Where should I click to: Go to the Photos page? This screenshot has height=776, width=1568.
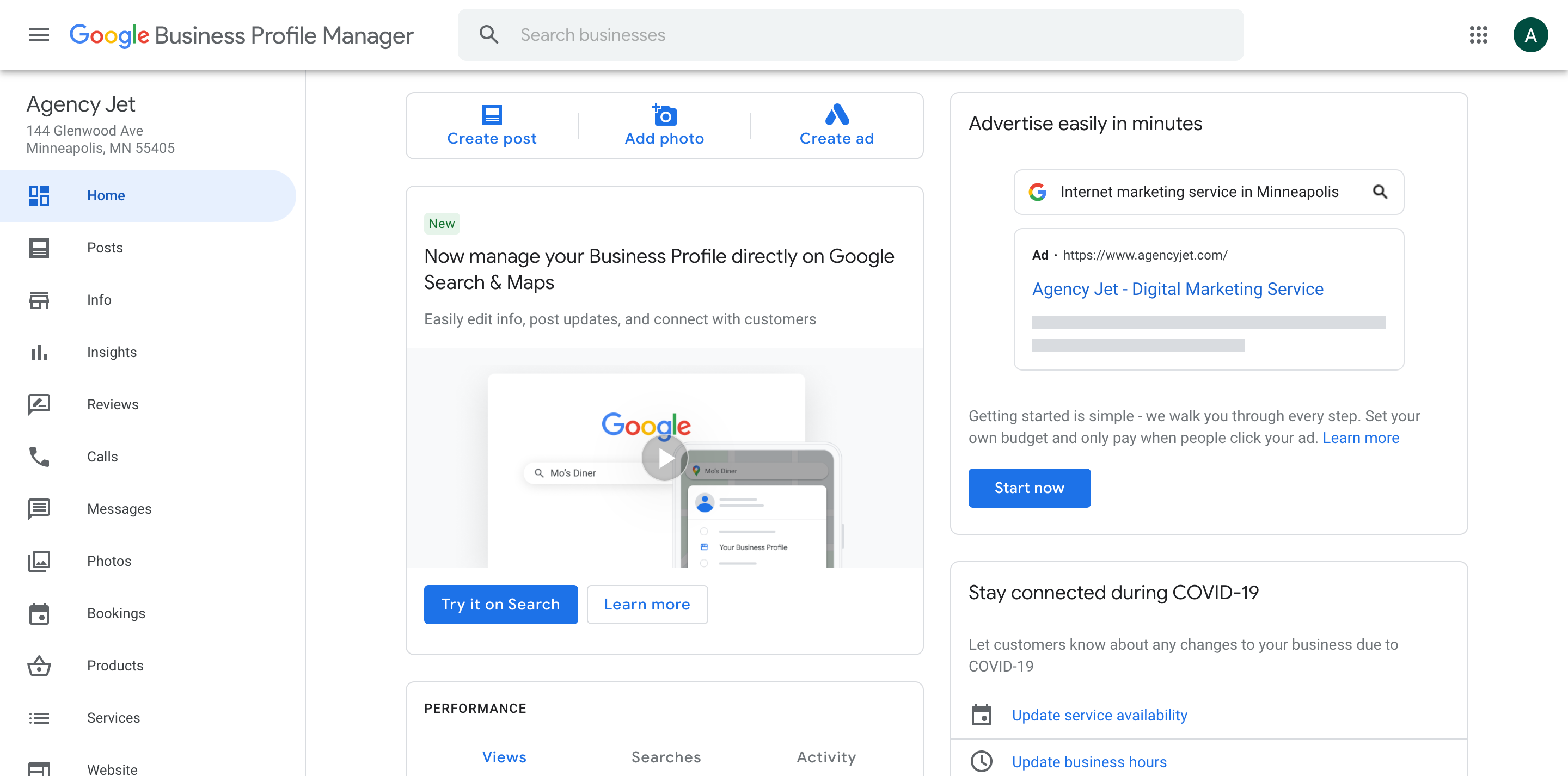click(148, 561)
